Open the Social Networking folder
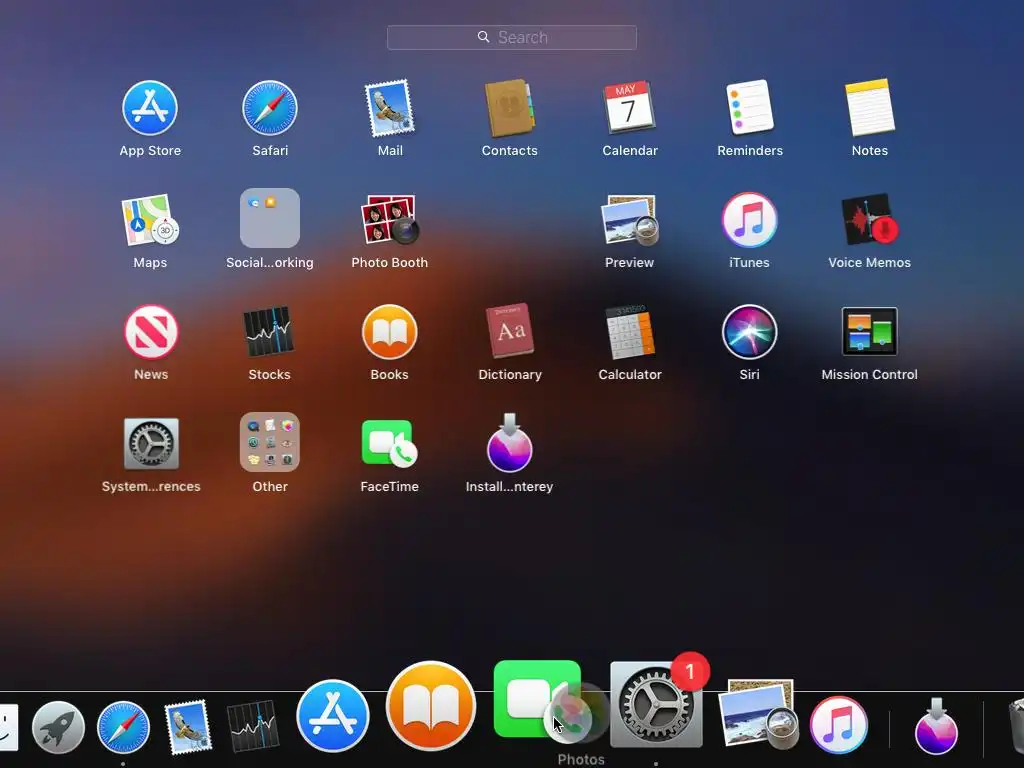The height and width of the screenshot is (768, 1024). click(x=270, y=218)
